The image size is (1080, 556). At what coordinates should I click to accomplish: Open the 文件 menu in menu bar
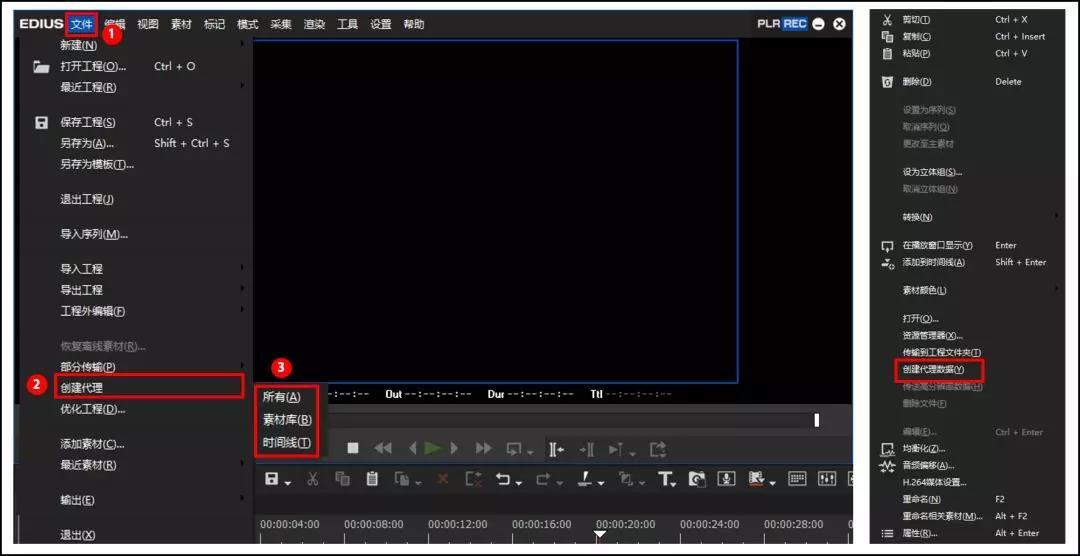coord(81,24)
